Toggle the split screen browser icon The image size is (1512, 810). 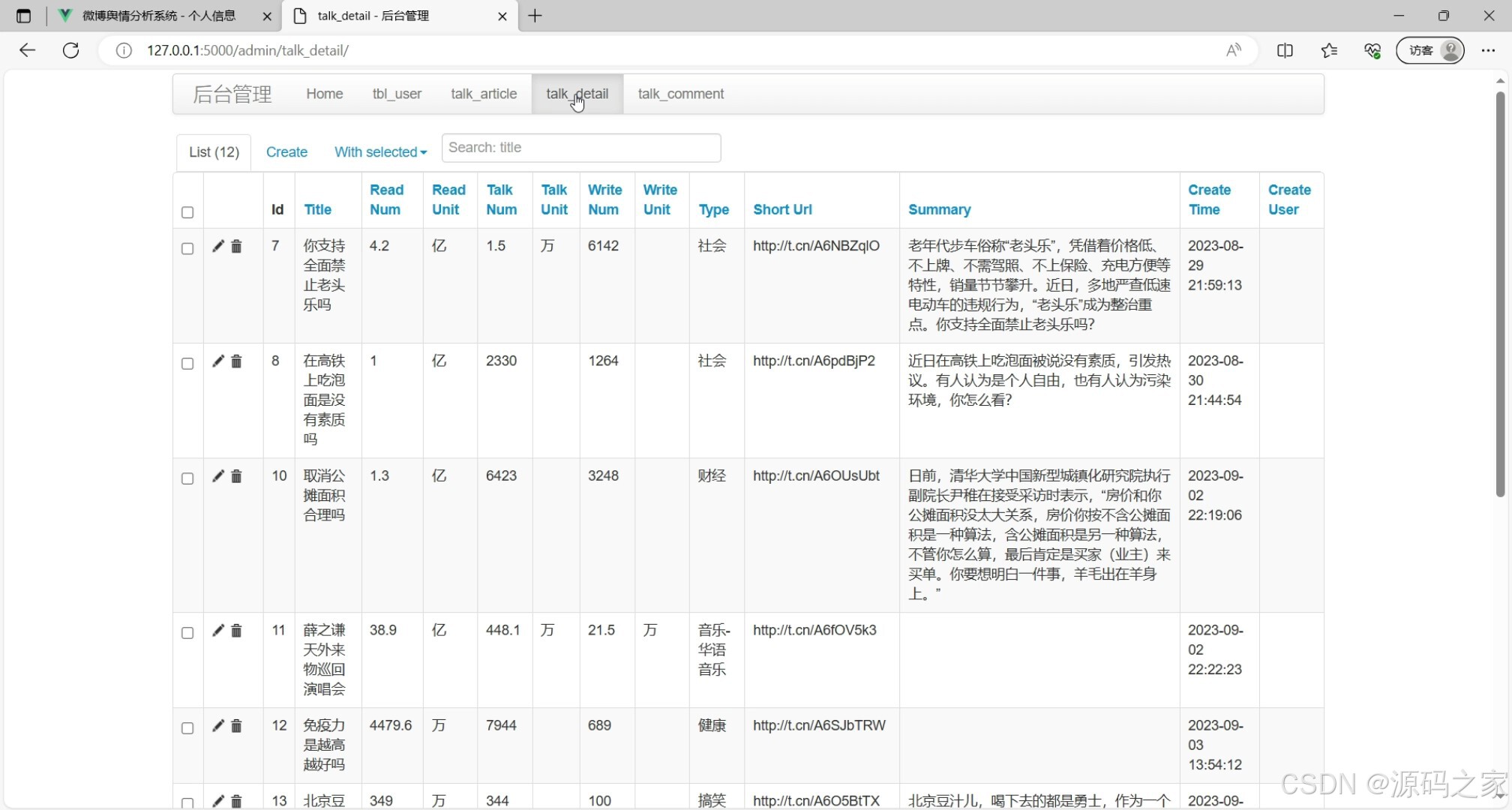click(1285, 50)
